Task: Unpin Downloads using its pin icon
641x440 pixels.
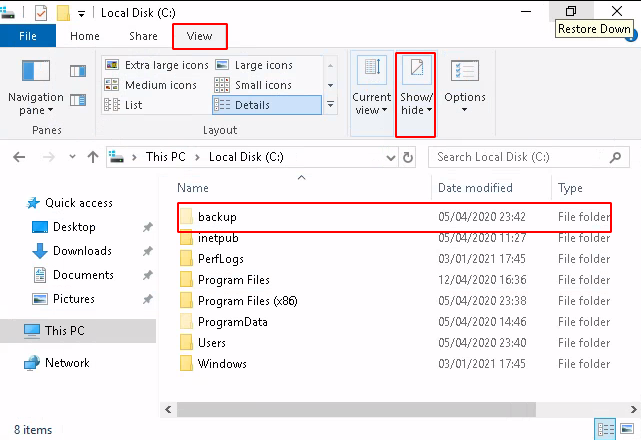Action: point(148,251)
